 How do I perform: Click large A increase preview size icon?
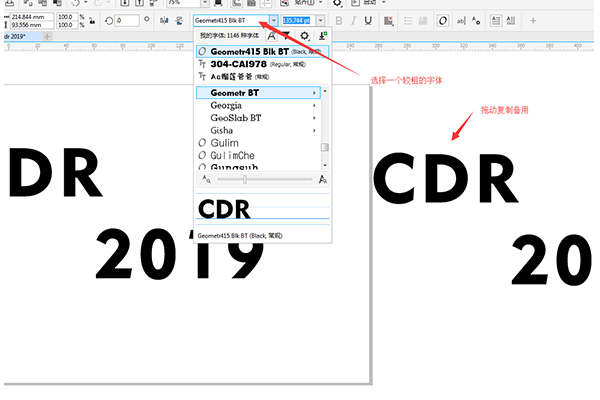(323, 179)
